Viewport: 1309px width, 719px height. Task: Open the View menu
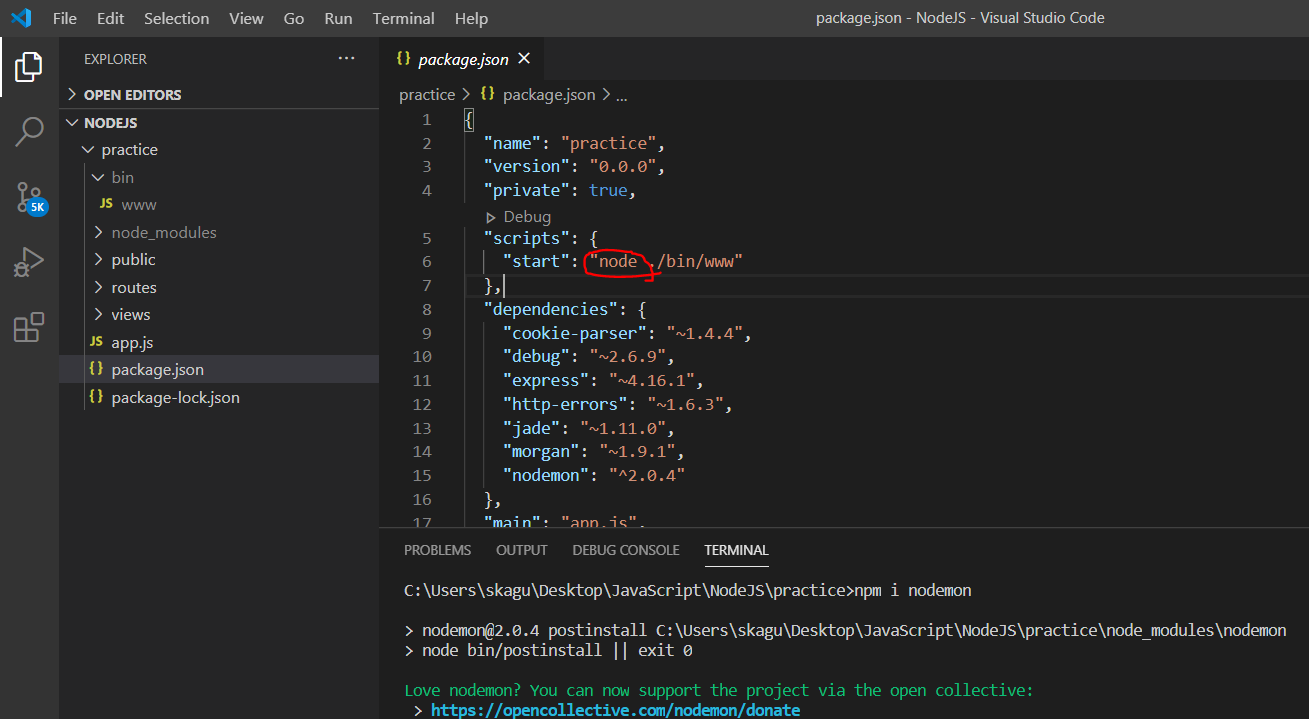point(246,18)
